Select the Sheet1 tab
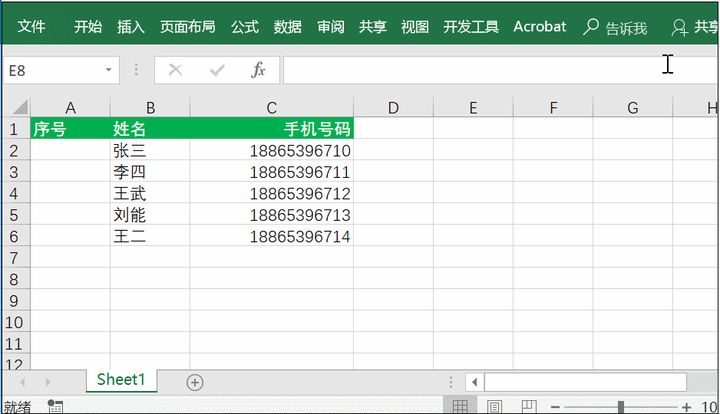720x414 pixels. (x=121, y=380)
